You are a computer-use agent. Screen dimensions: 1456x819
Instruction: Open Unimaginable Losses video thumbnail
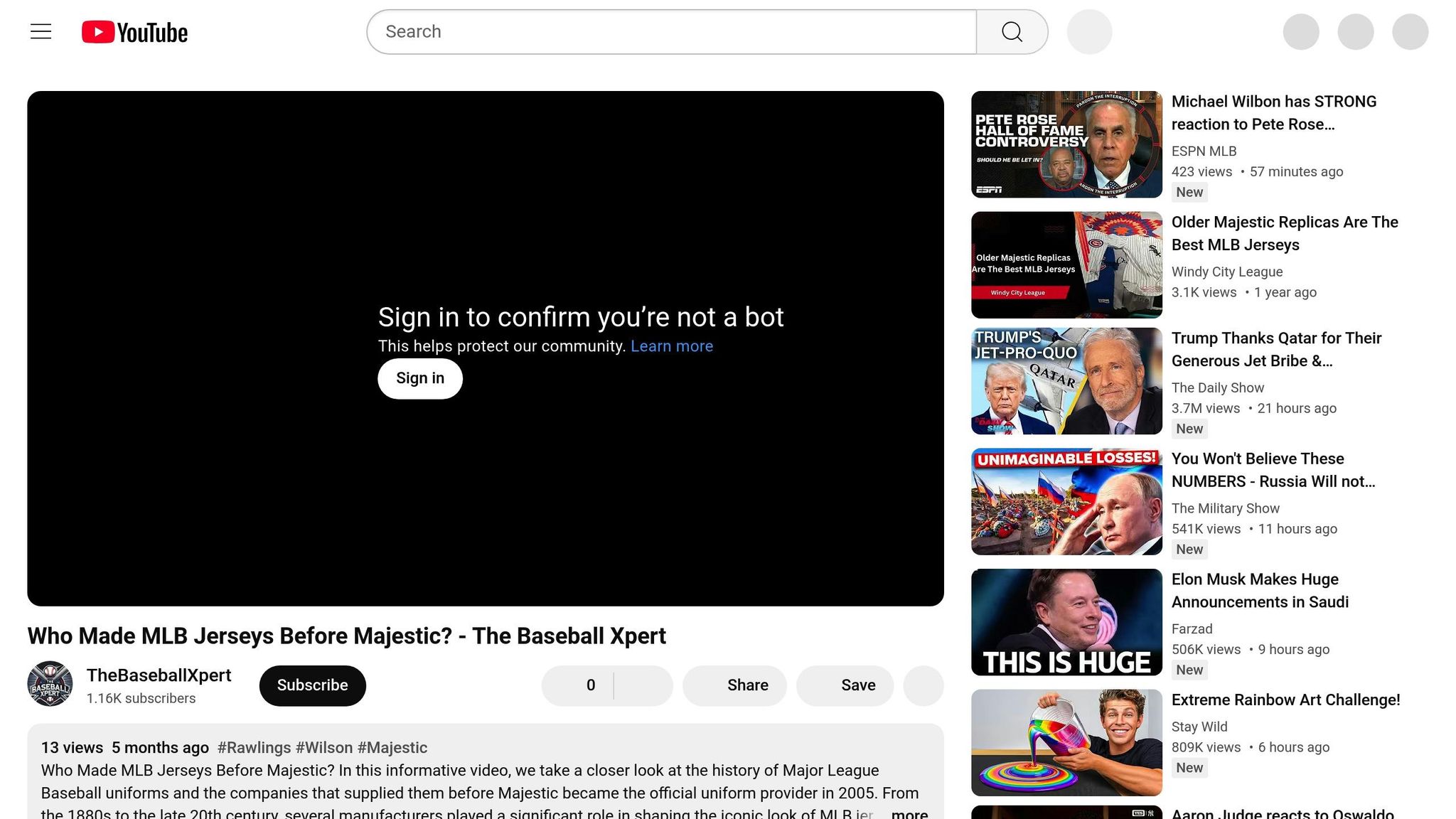tap(1066, 501)
